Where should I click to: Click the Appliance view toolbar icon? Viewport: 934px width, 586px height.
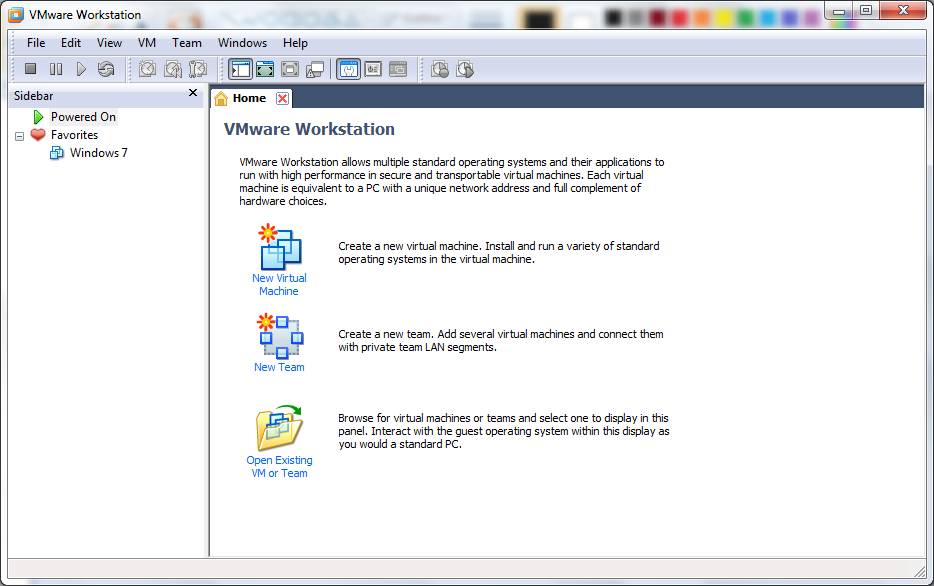pyautogui.click(x=373, y=70)
